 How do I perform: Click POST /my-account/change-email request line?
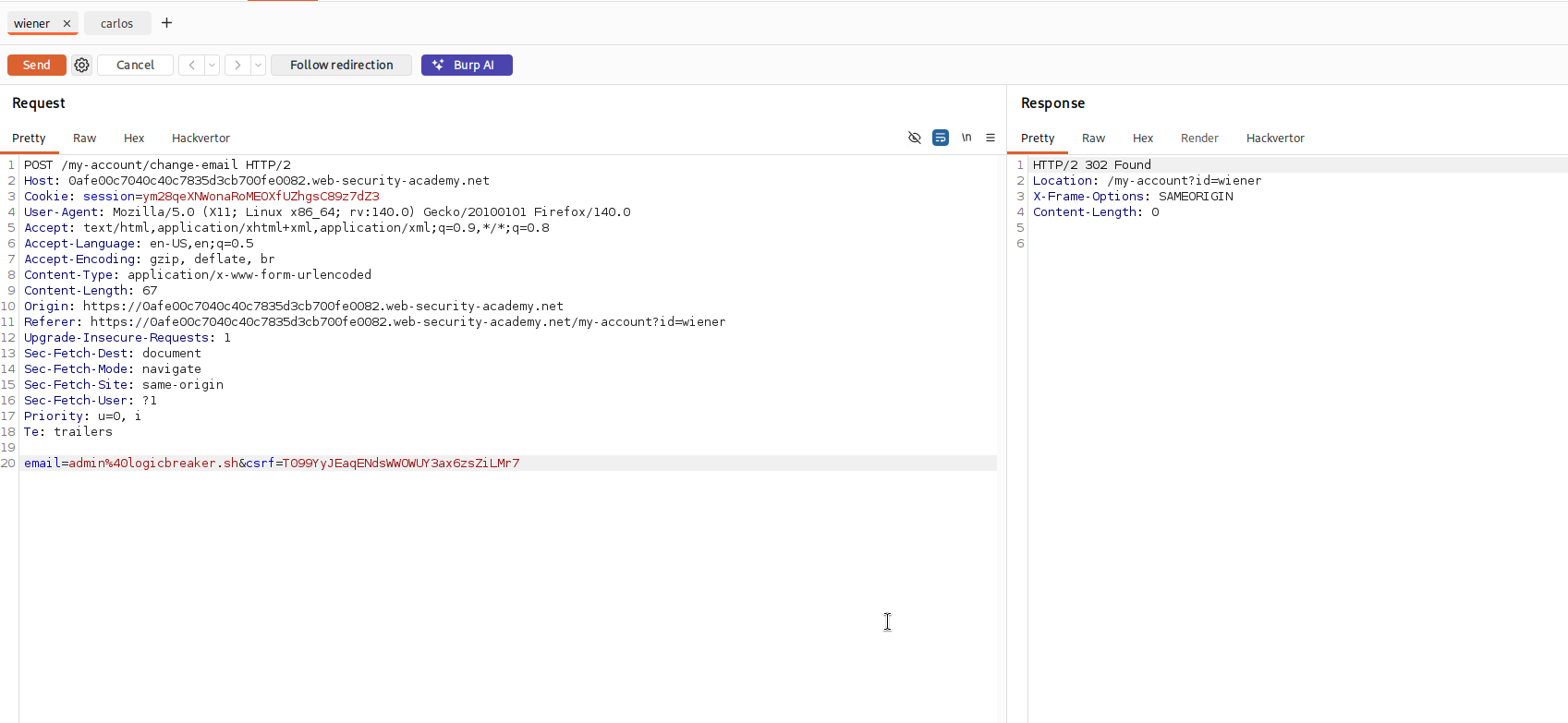pos(157,165)
